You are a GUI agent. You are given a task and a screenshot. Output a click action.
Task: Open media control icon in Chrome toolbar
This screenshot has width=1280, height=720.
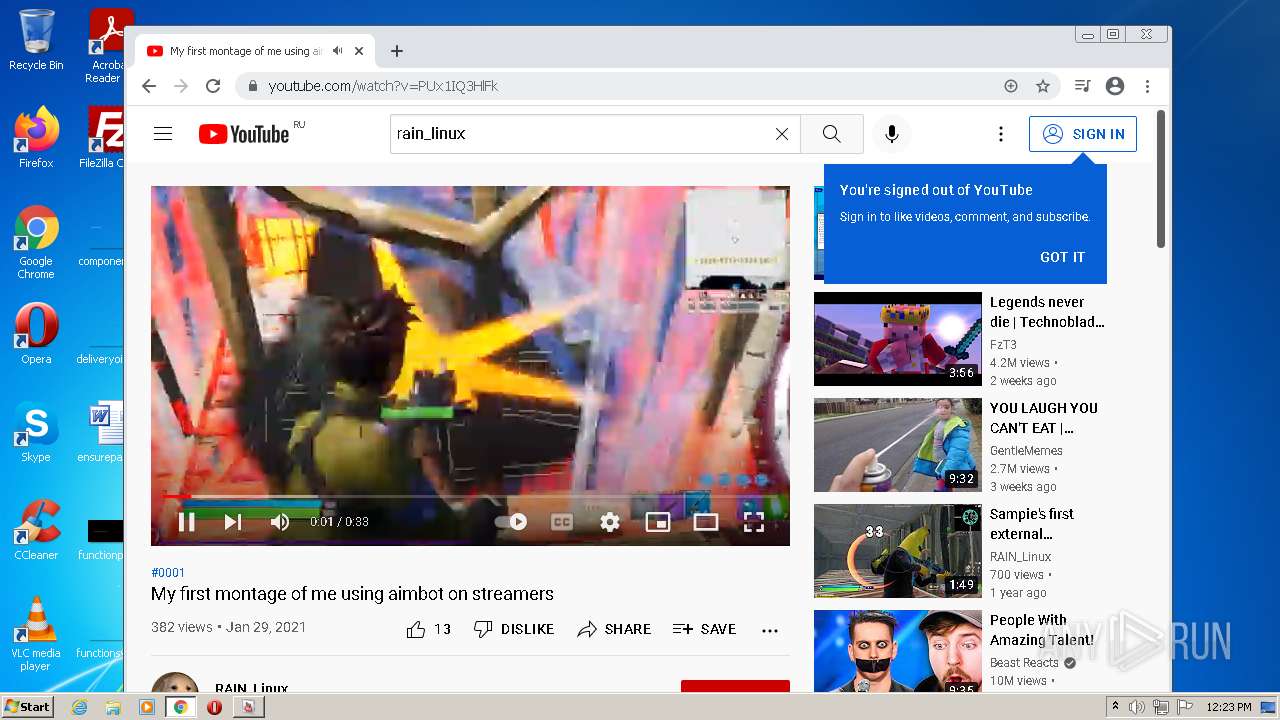coord(1082,86)
